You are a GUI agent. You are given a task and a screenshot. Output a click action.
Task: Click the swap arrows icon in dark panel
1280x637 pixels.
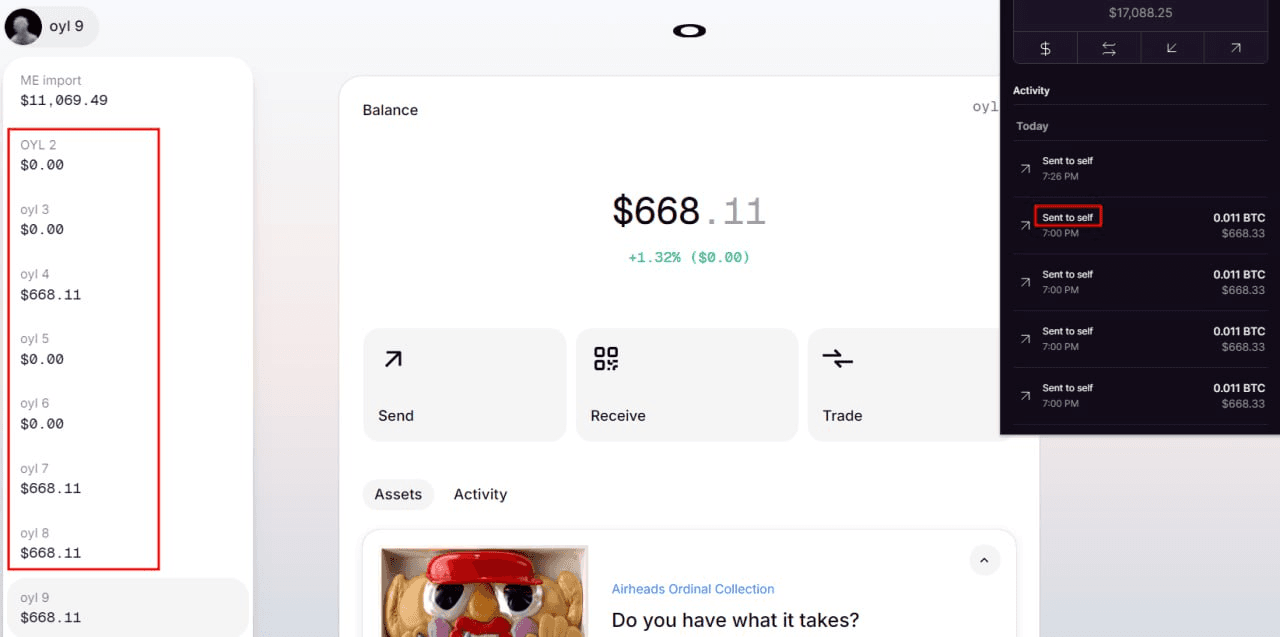[1109, 48]
